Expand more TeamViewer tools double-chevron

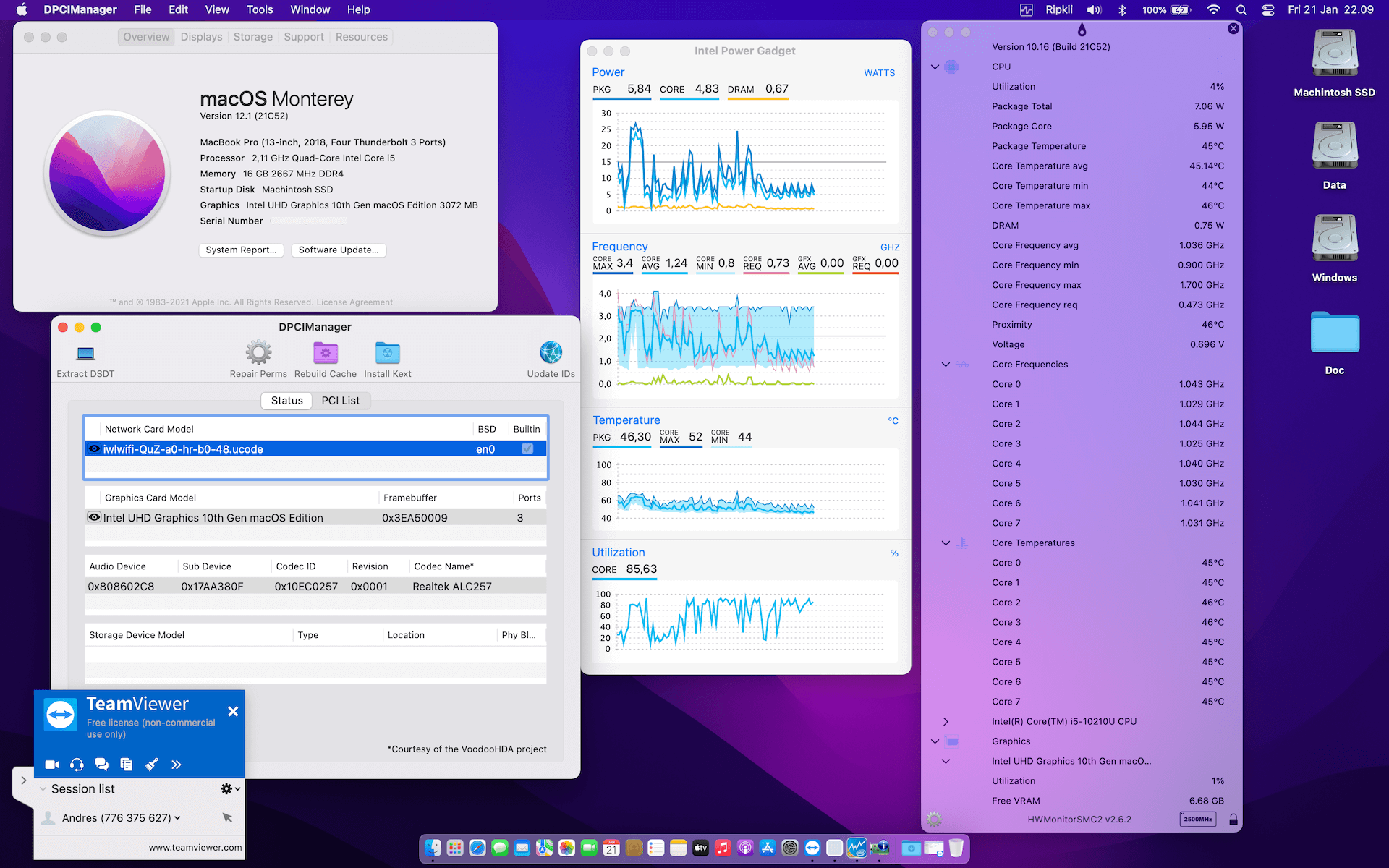click(x=176, y=765)
